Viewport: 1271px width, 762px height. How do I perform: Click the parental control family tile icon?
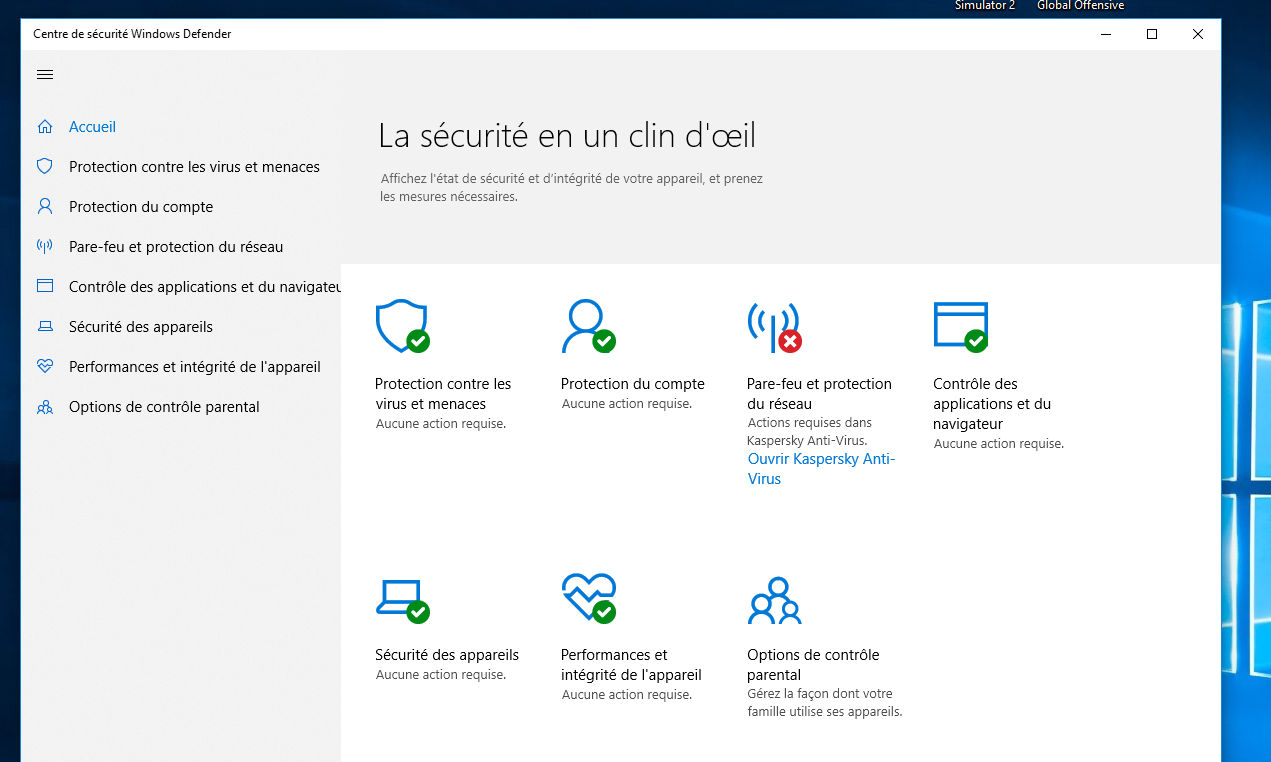tap(774, 600)
